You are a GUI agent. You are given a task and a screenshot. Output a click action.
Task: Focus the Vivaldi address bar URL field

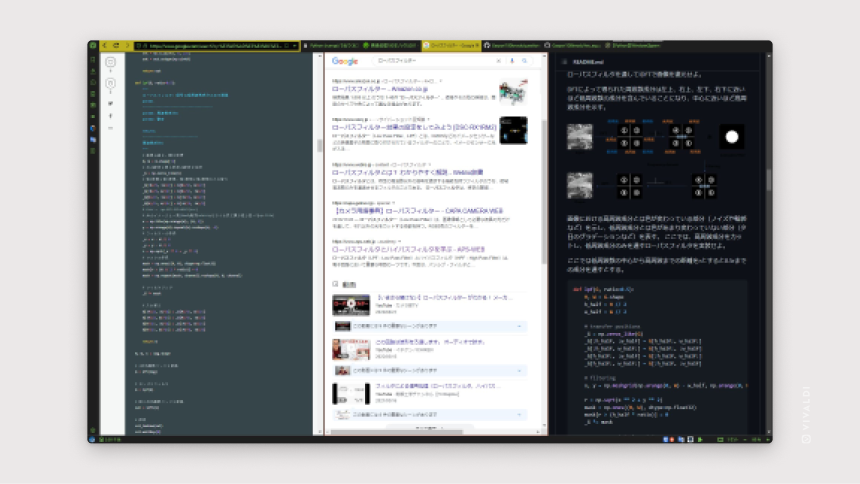pos(215,46)
